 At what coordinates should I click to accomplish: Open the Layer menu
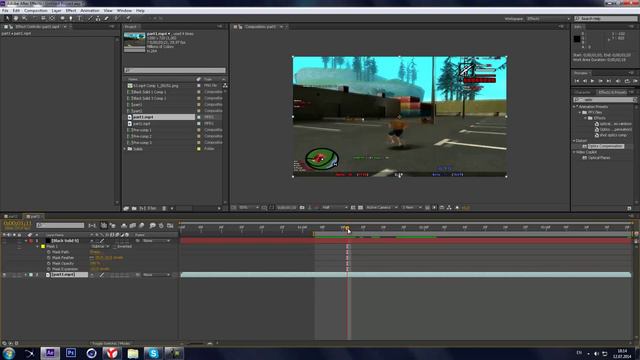pos(56,11)
